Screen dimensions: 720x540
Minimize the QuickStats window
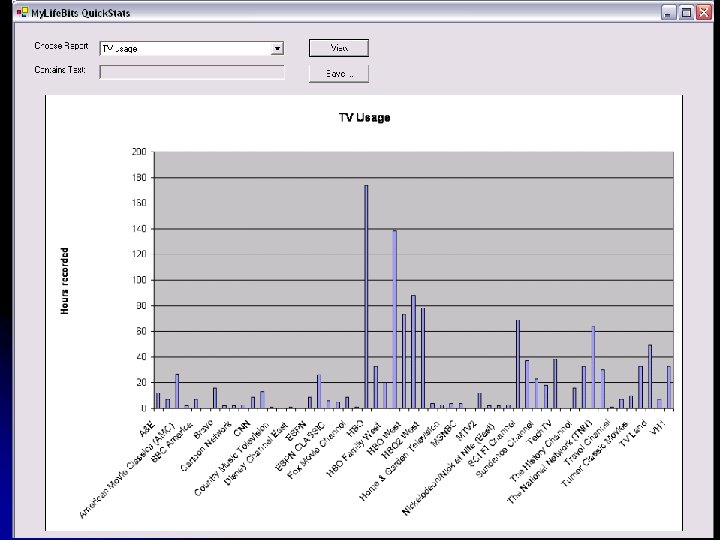[668, 12]
